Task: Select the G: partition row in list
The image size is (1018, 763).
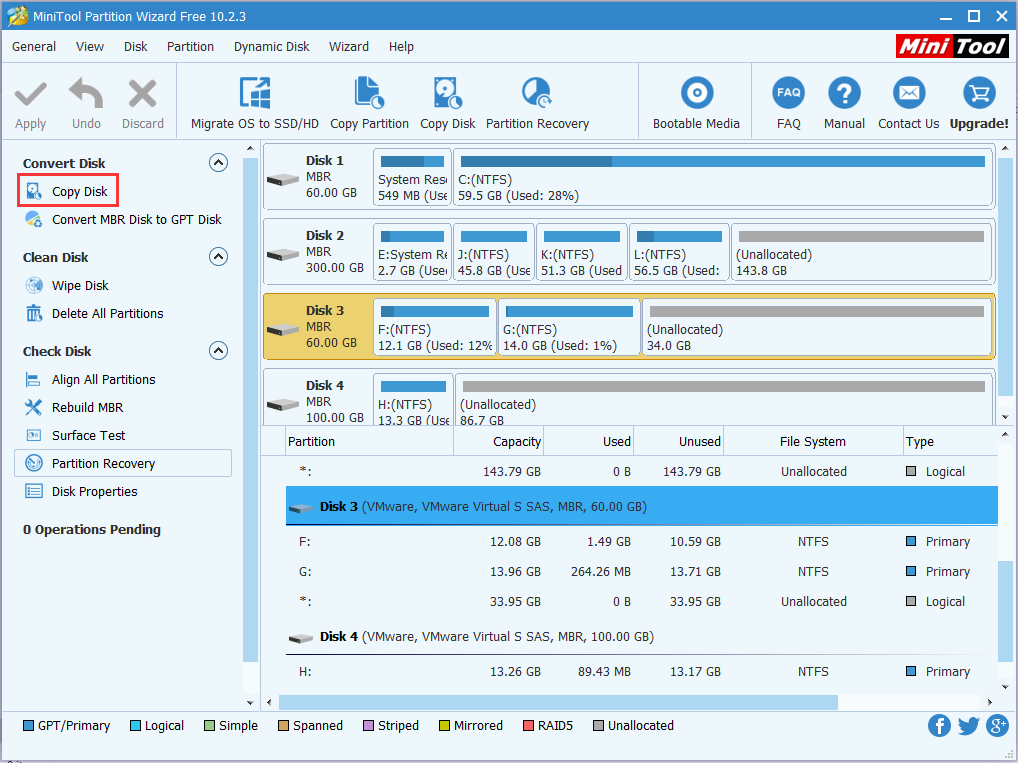Action: 641,571
